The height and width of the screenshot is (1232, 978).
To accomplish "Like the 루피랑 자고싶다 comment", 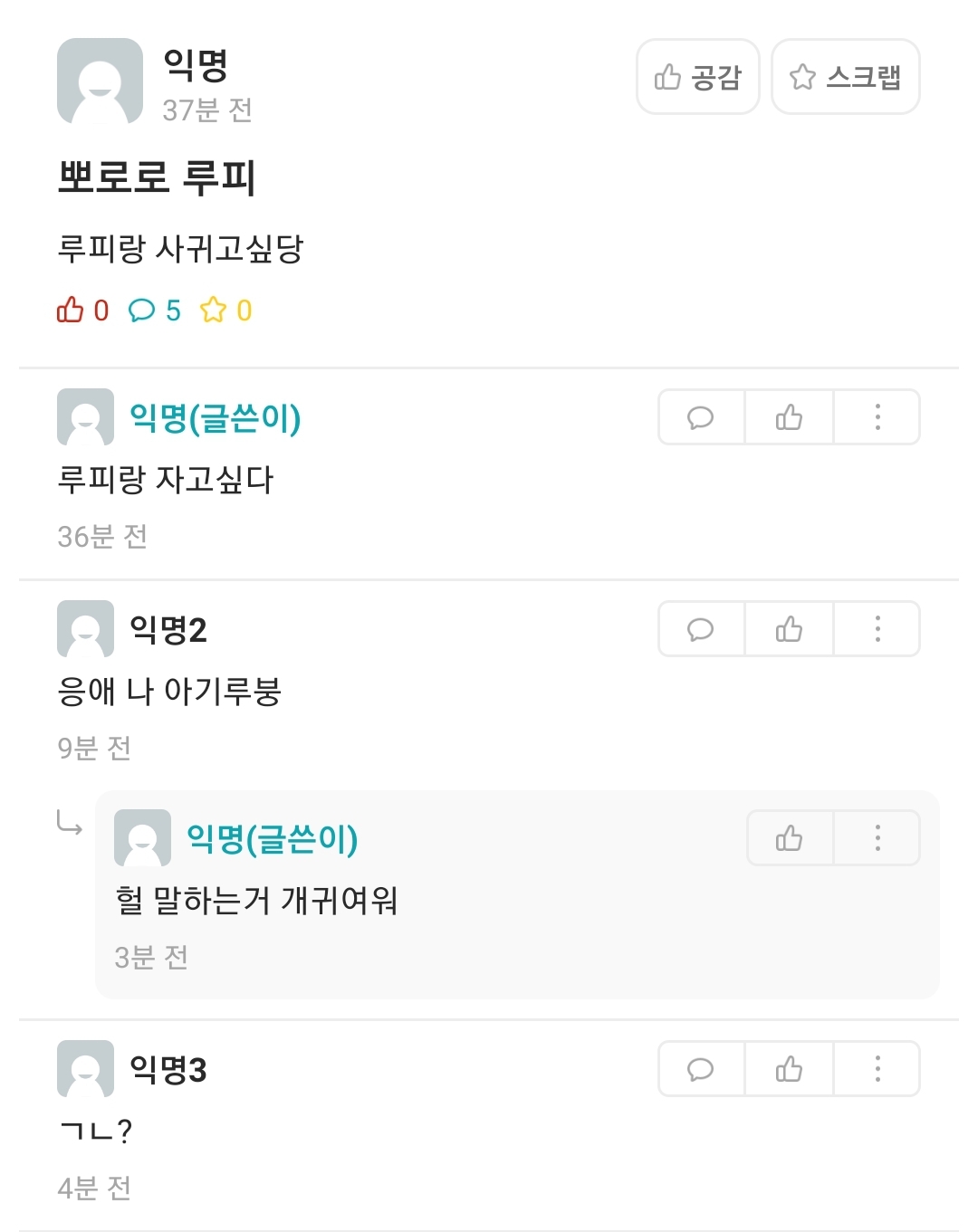I will pyautogui.click(x=789, y=417).
